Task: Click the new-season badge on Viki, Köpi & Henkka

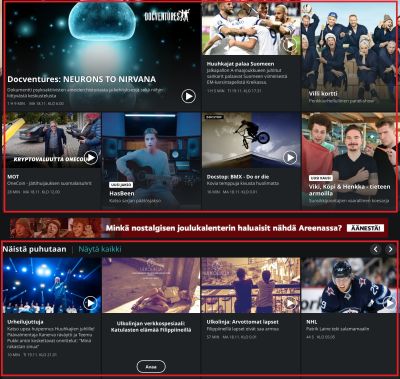Action: (321, 178)
